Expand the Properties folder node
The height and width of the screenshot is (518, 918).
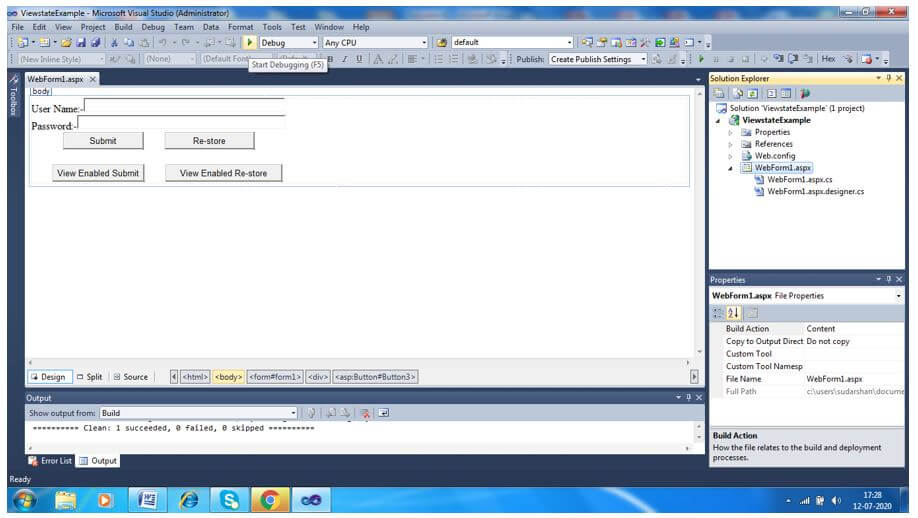tap(730, 133)
